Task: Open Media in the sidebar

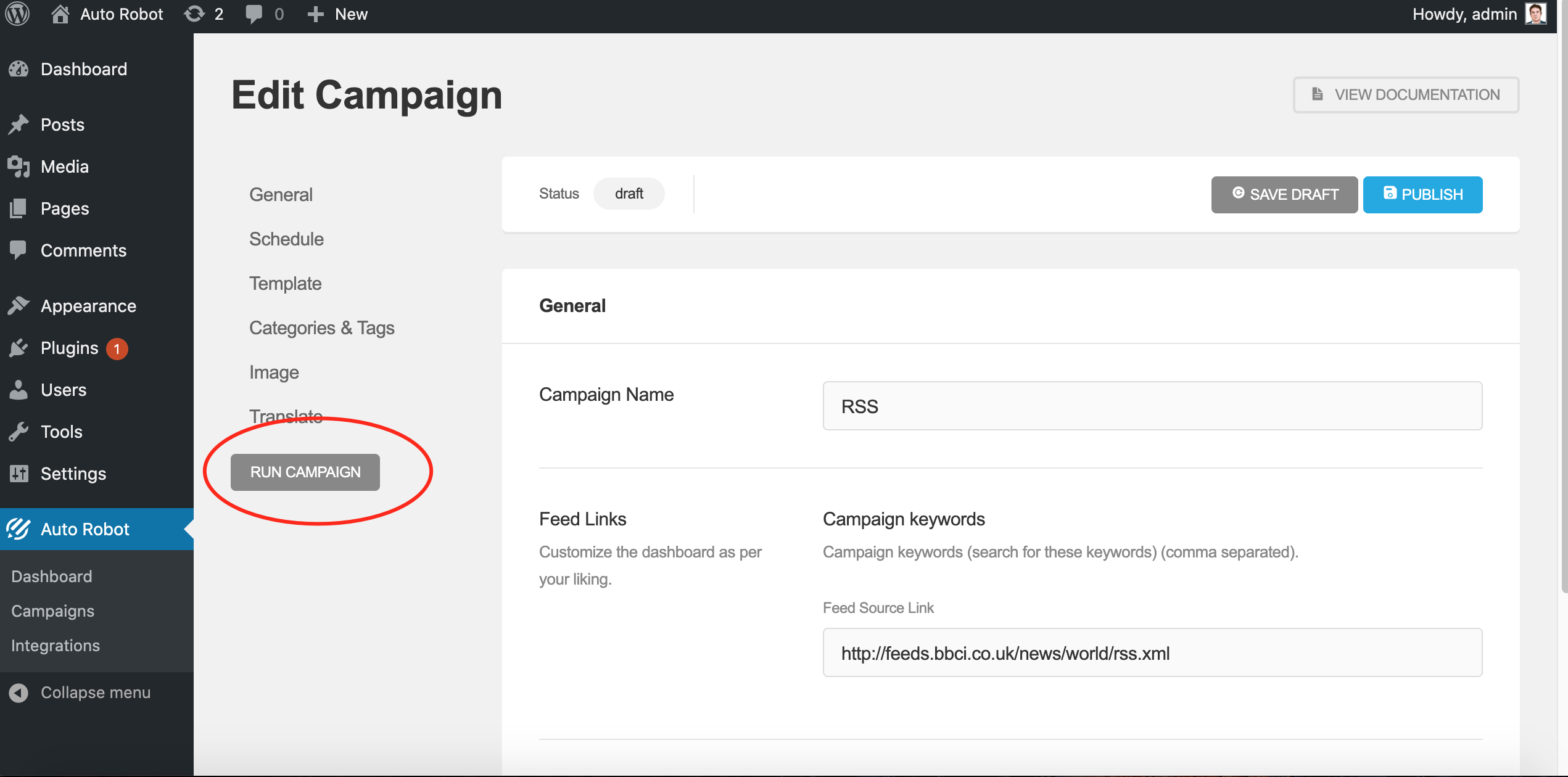Action: (x=64, y=166)
